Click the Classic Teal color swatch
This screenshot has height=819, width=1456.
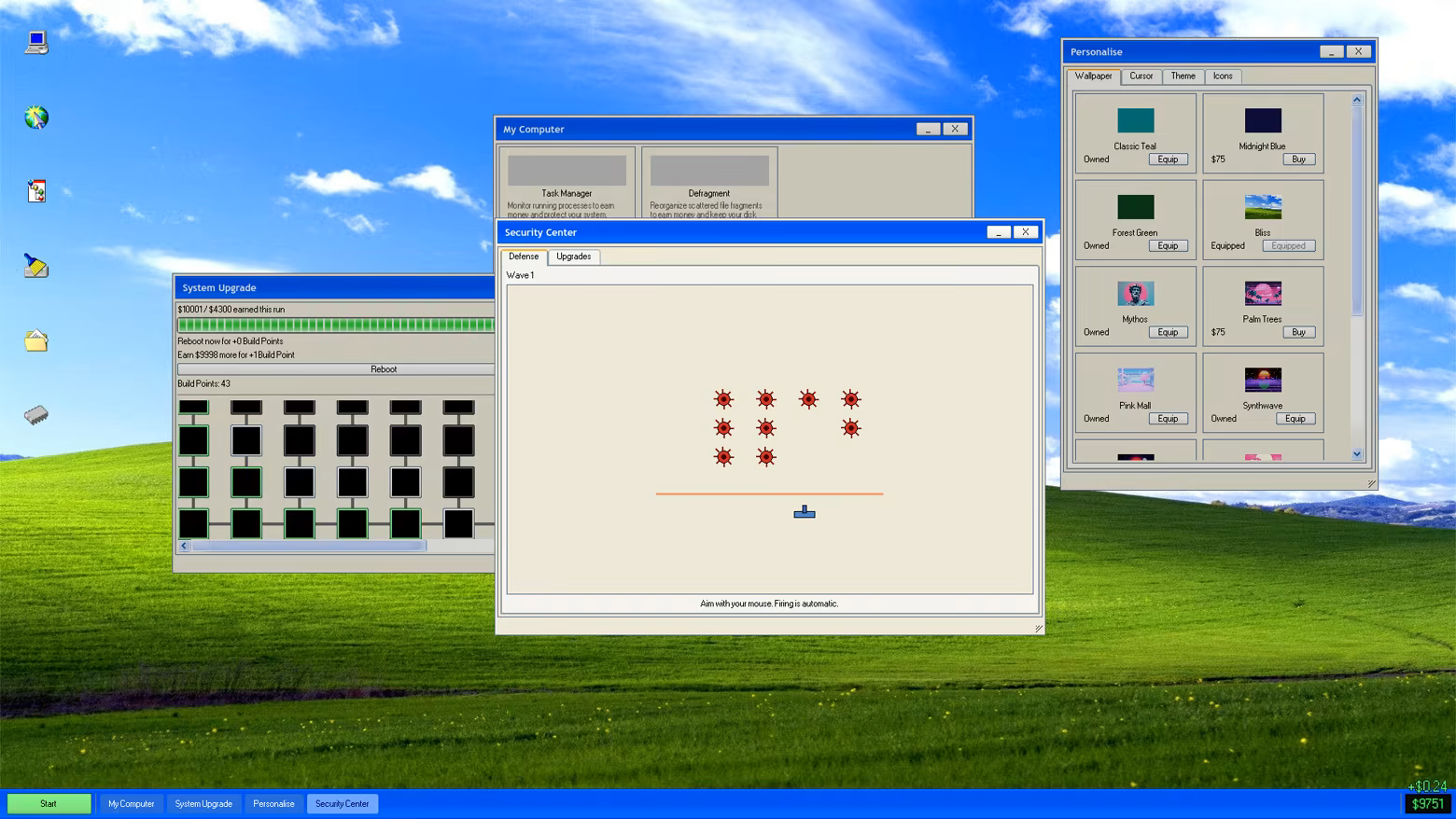tap(1135, 120)
